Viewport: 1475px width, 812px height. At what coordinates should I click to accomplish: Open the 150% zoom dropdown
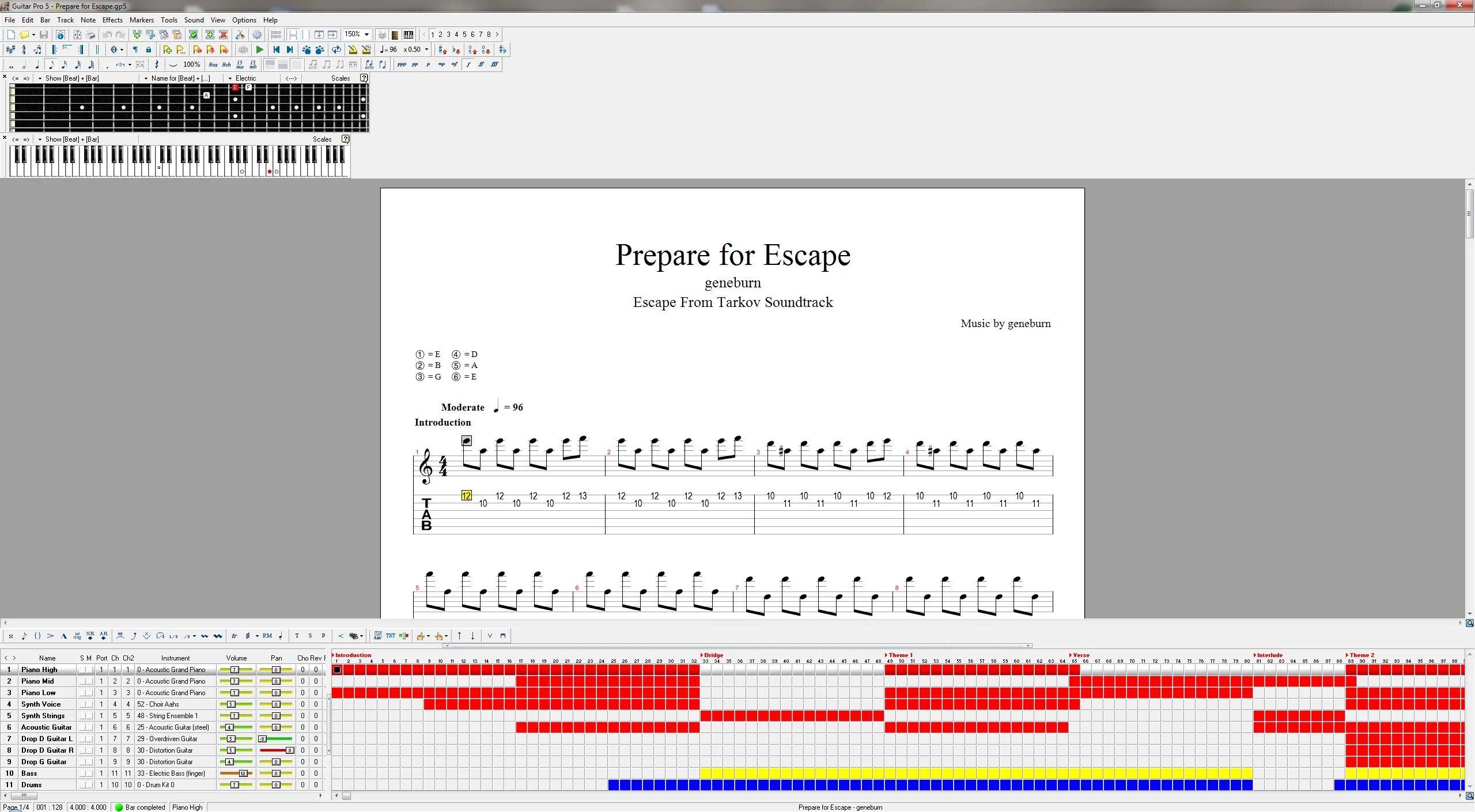coord(366,35)
